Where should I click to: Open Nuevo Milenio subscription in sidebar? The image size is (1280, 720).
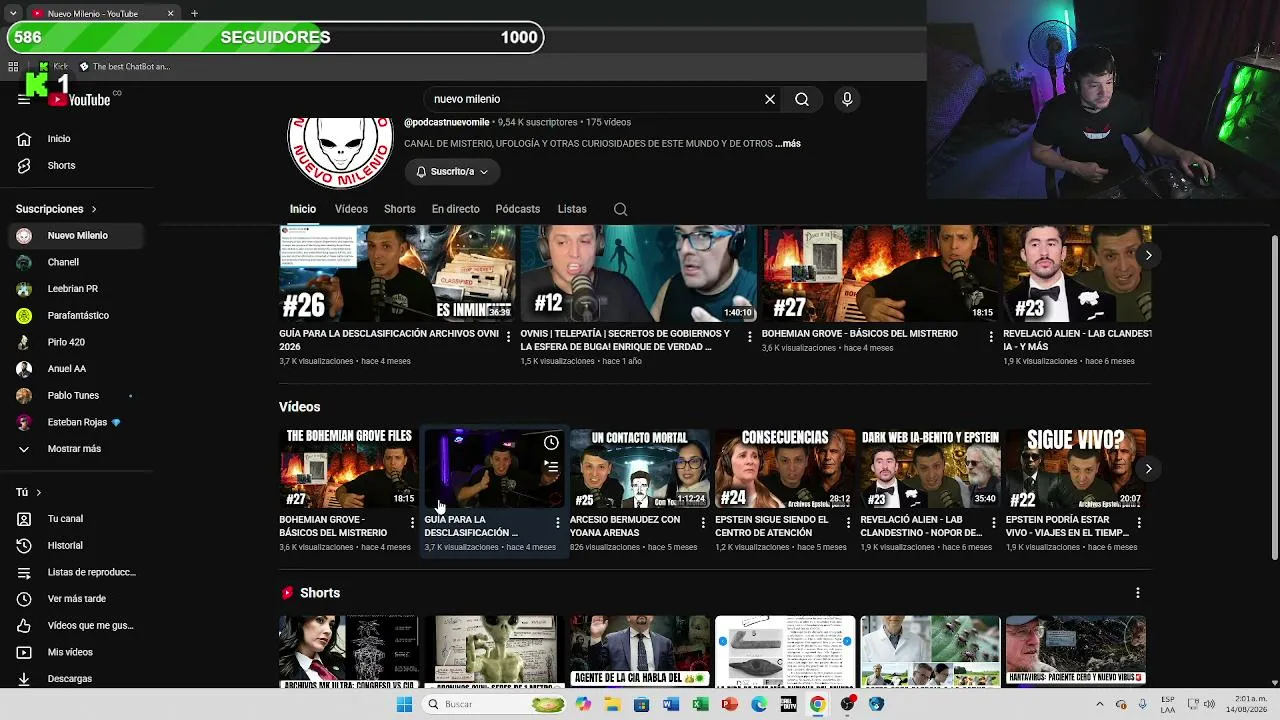coord(76,236)
